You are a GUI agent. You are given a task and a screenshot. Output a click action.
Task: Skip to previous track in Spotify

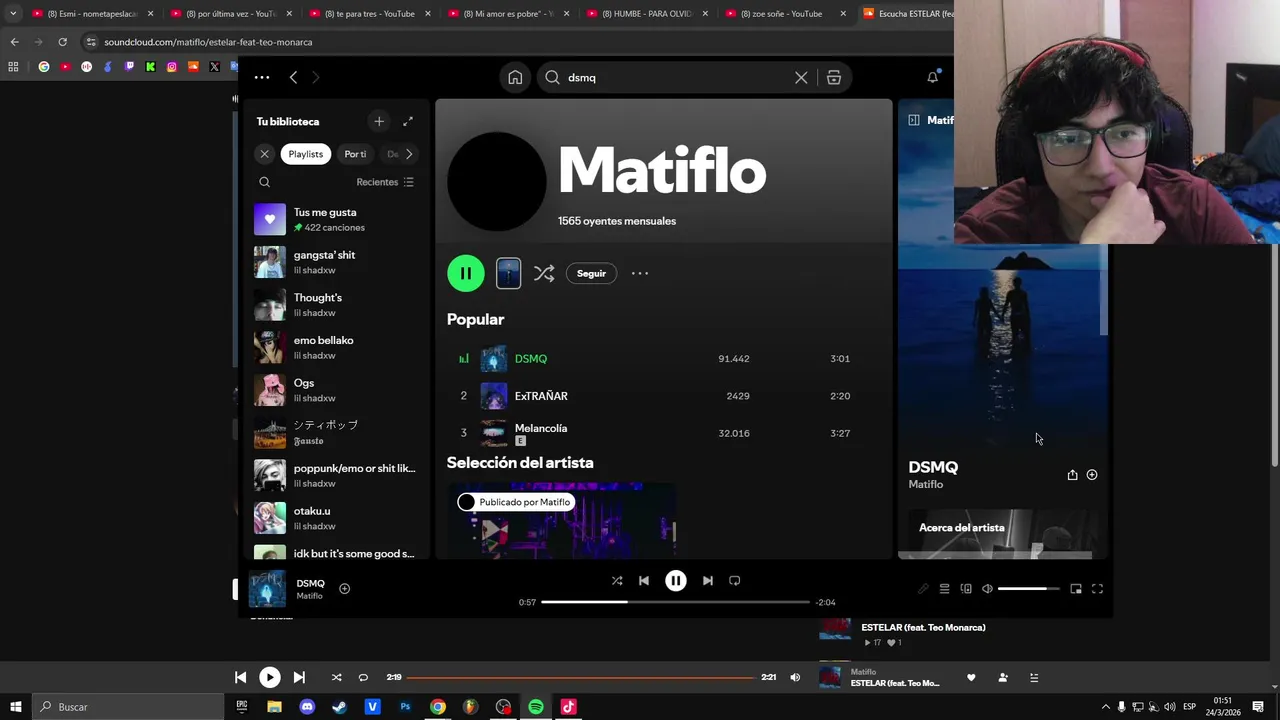pyautogui.click(x=644, y=581)
